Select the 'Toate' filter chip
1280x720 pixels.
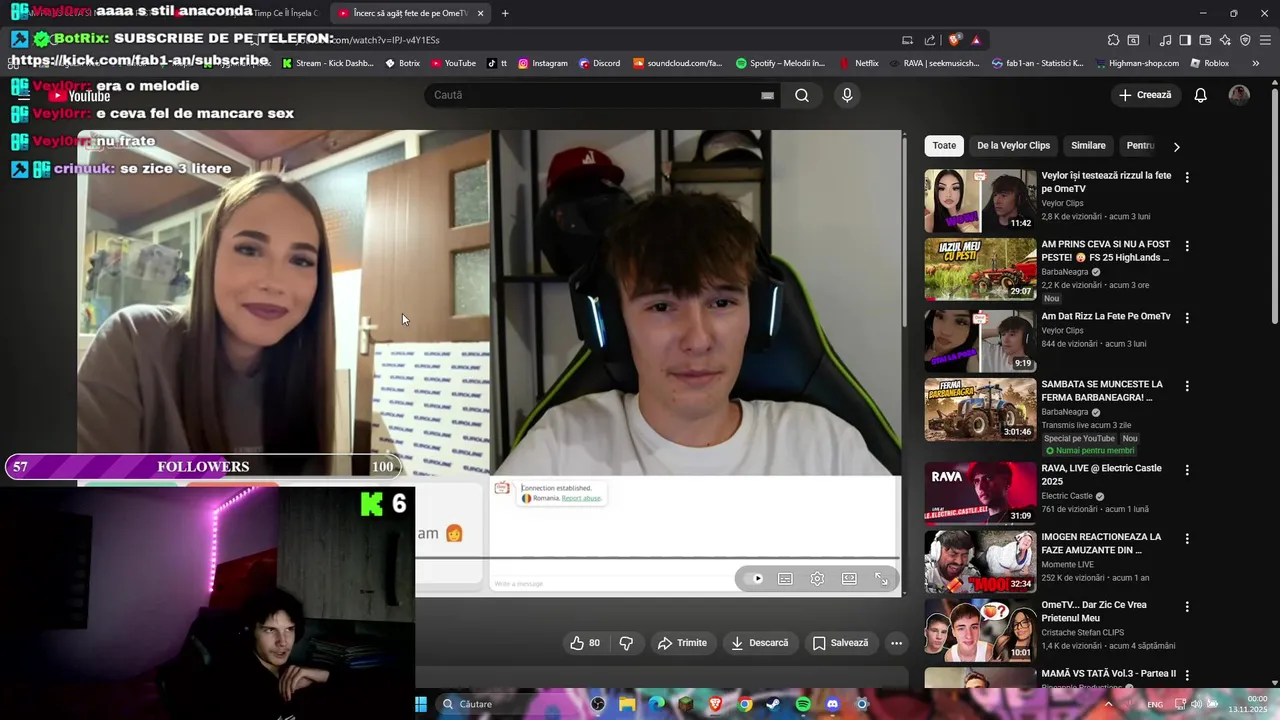(944, 146)
